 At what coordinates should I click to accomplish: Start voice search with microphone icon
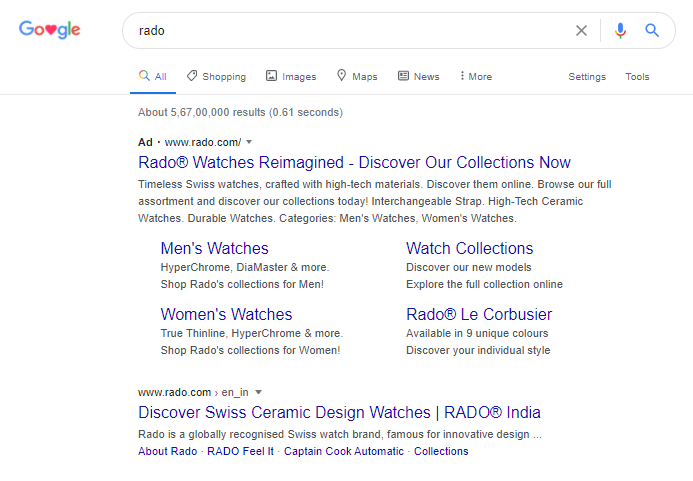click(620, 31)
